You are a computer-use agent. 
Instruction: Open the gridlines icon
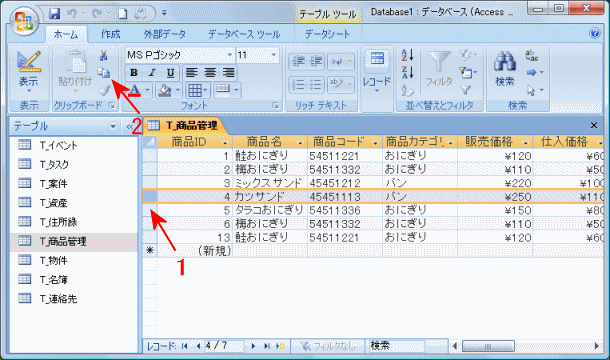coord(194,90)
